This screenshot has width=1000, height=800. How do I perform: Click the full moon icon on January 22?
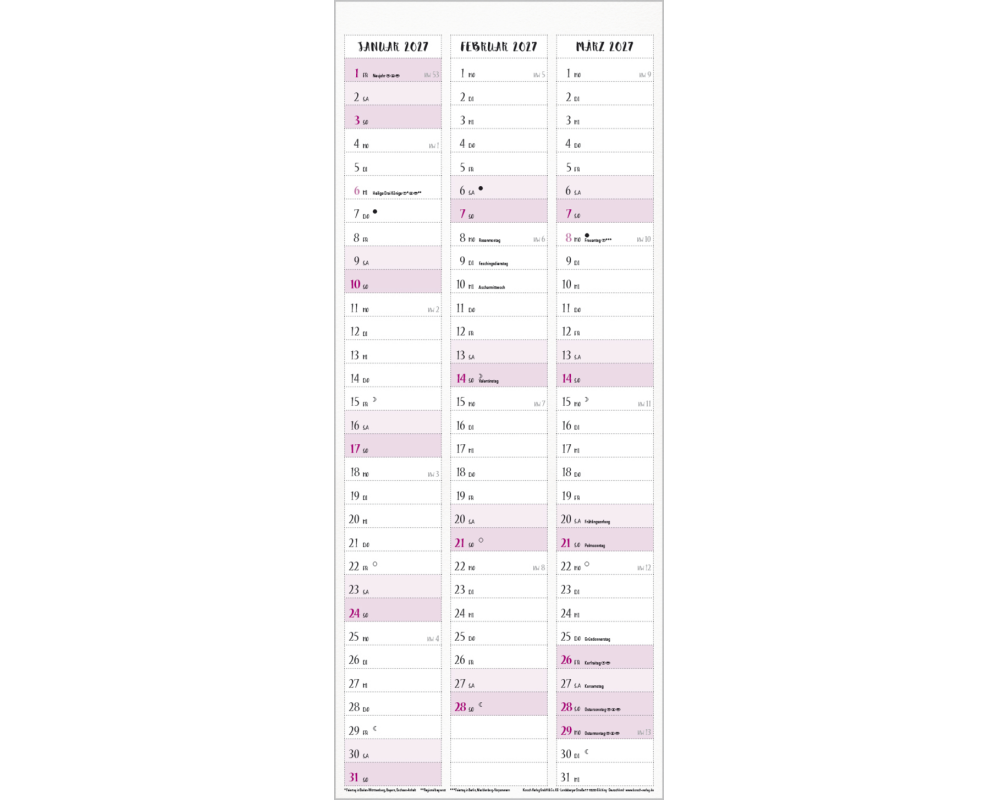[375, 564]
